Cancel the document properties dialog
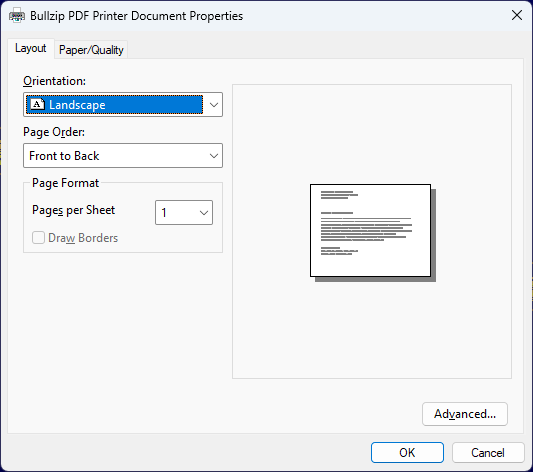The width and height of the screenshot is (533, 472). [488, 452]
